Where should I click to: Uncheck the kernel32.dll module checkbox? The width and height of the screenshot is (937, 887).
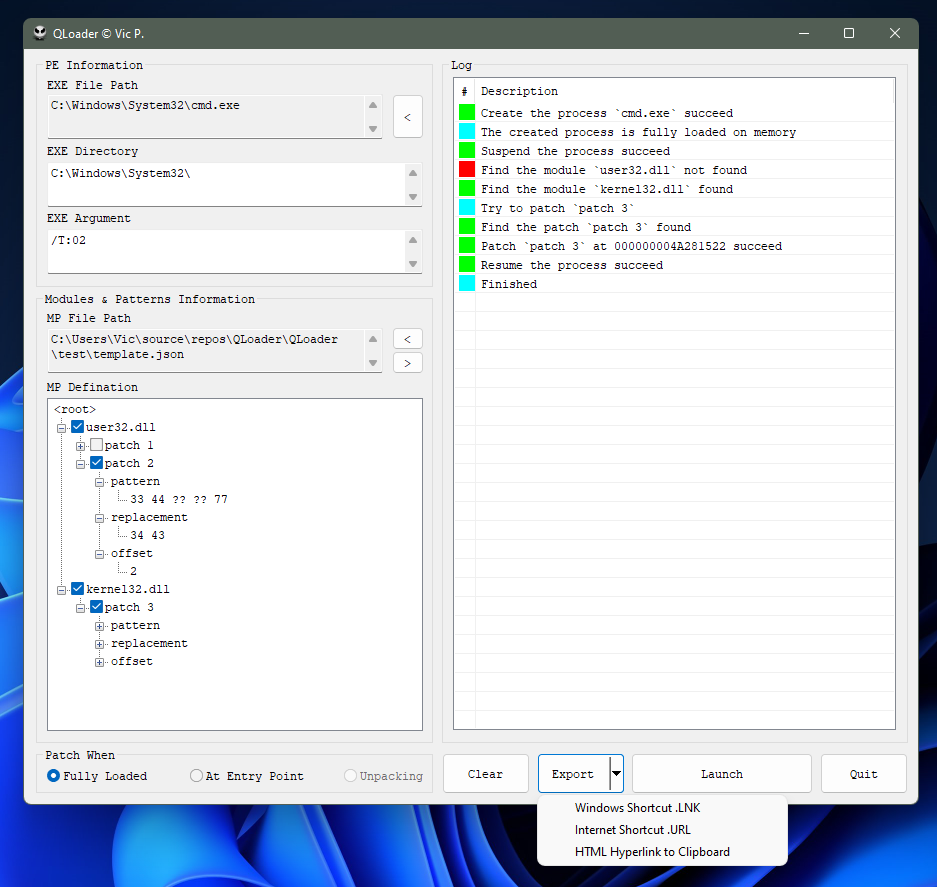[x=78, y=589]
